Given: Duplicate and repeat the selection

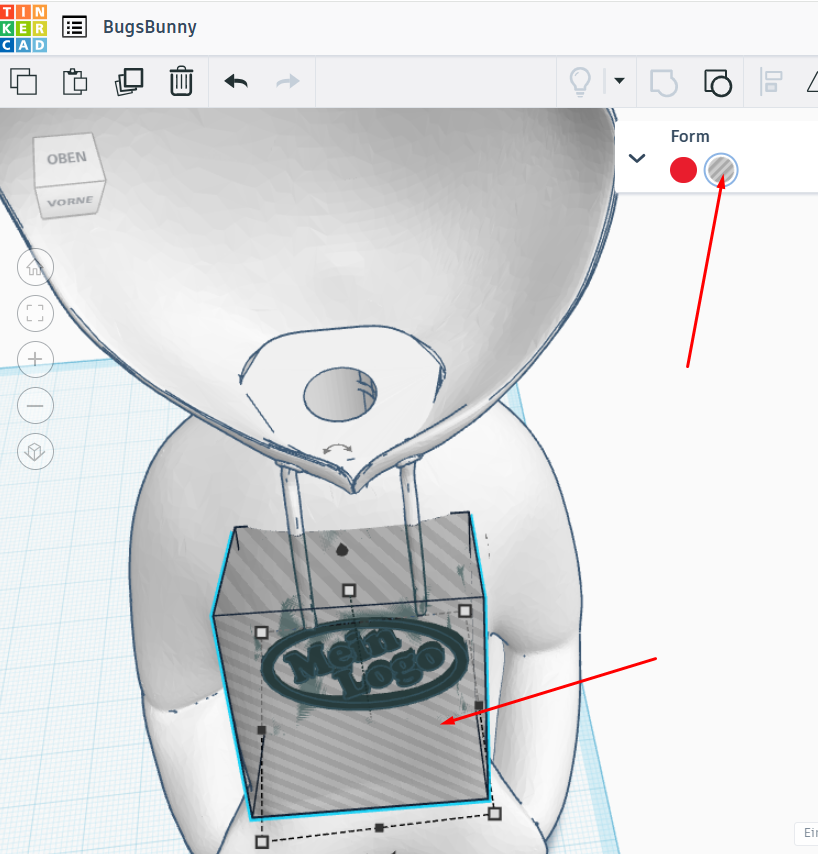Looking at the screenshot, I should (x=129, y=82).
